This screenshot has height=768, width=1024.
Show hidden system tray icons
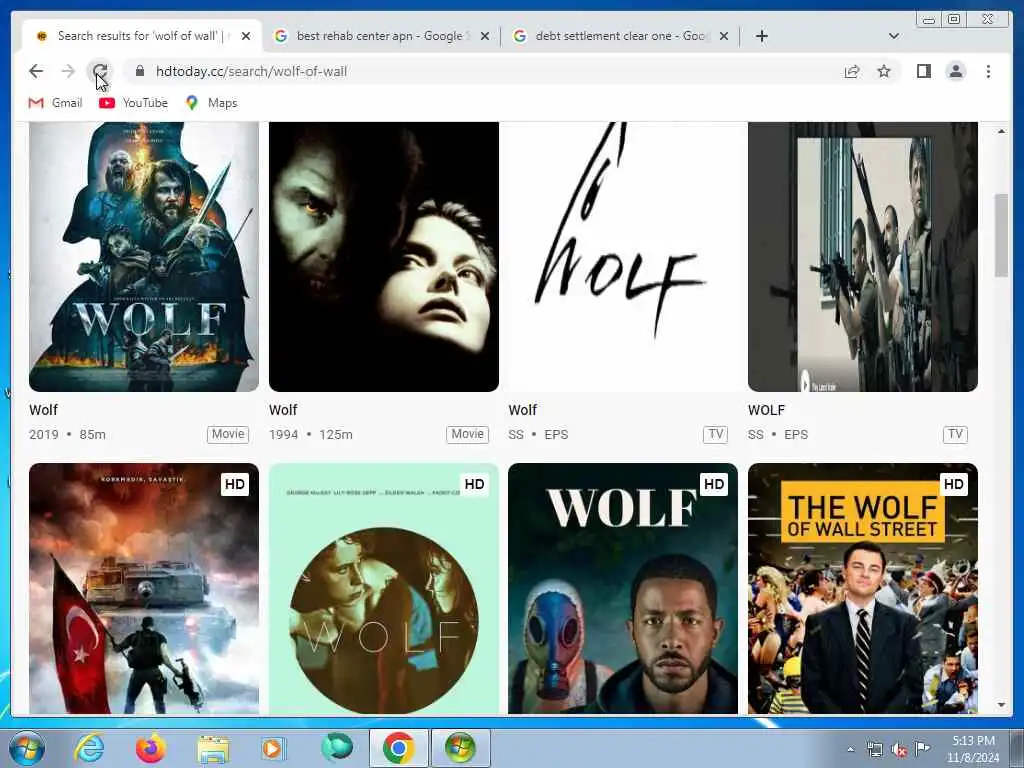[x=850, y=750]
